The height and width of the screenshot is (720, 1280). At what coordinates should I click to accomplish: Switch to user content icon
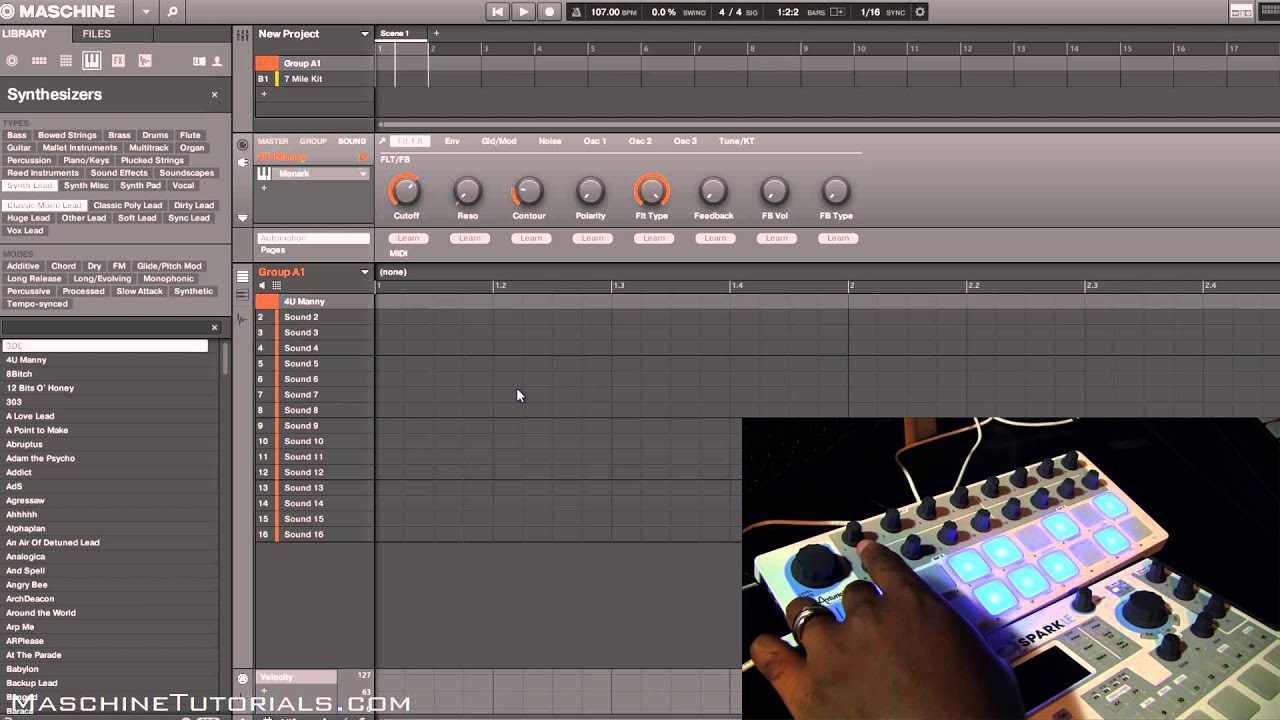[x=217, y=61]
